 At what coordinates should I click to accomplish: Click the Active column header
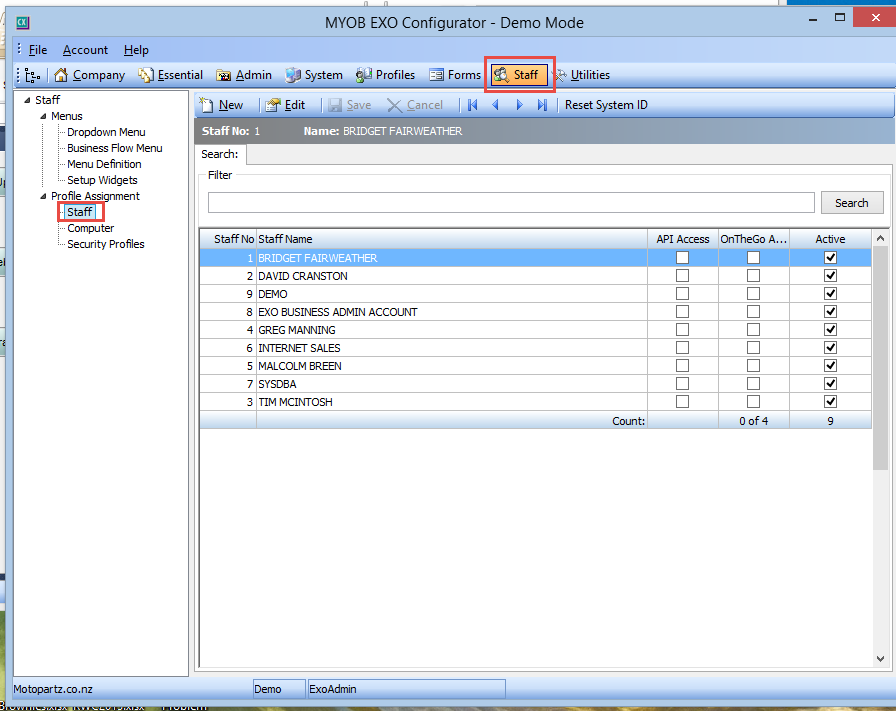click(830, 239)
